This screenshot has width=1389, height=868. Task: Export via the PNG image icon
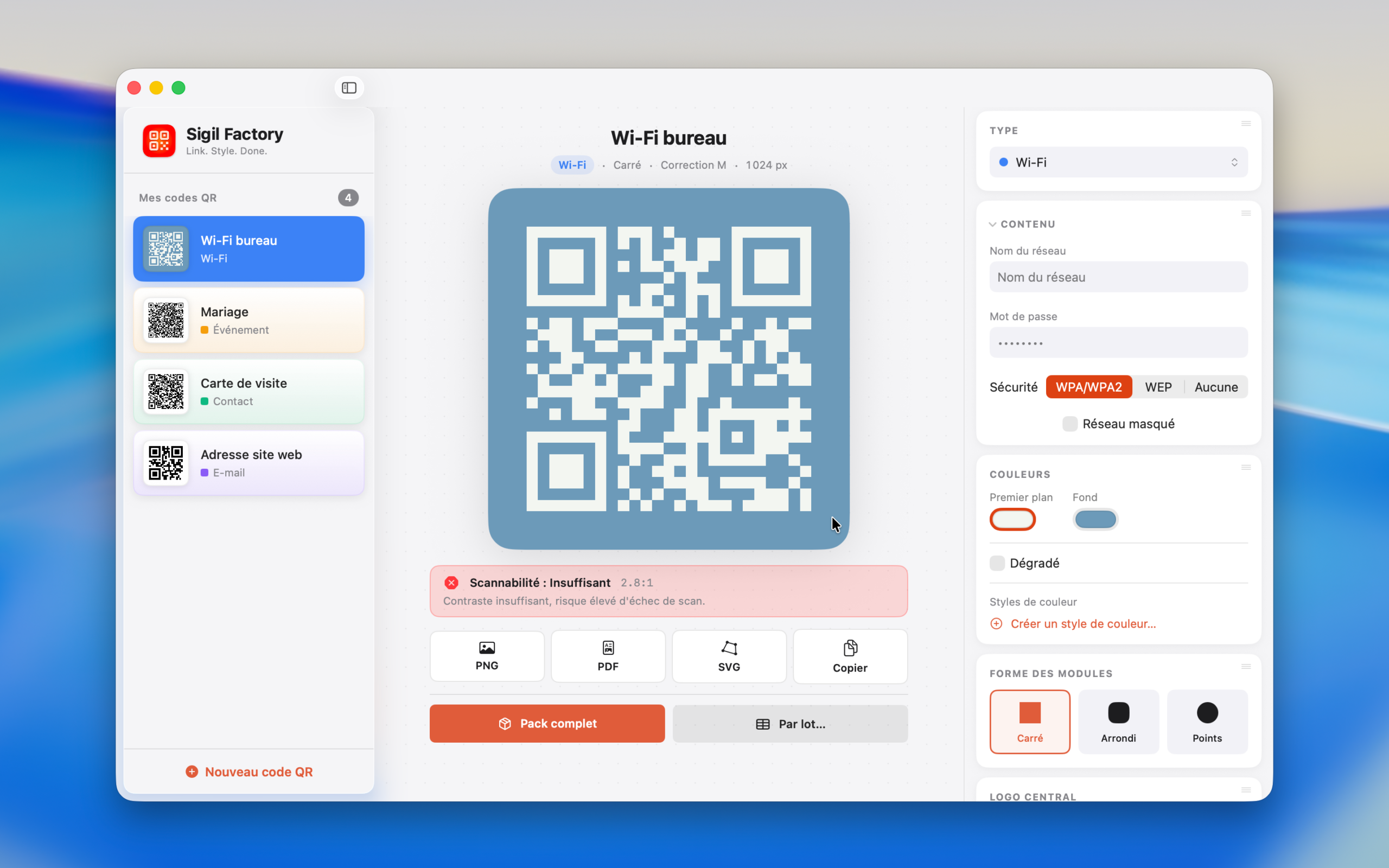pyautogui.click(x=487, y=648)
